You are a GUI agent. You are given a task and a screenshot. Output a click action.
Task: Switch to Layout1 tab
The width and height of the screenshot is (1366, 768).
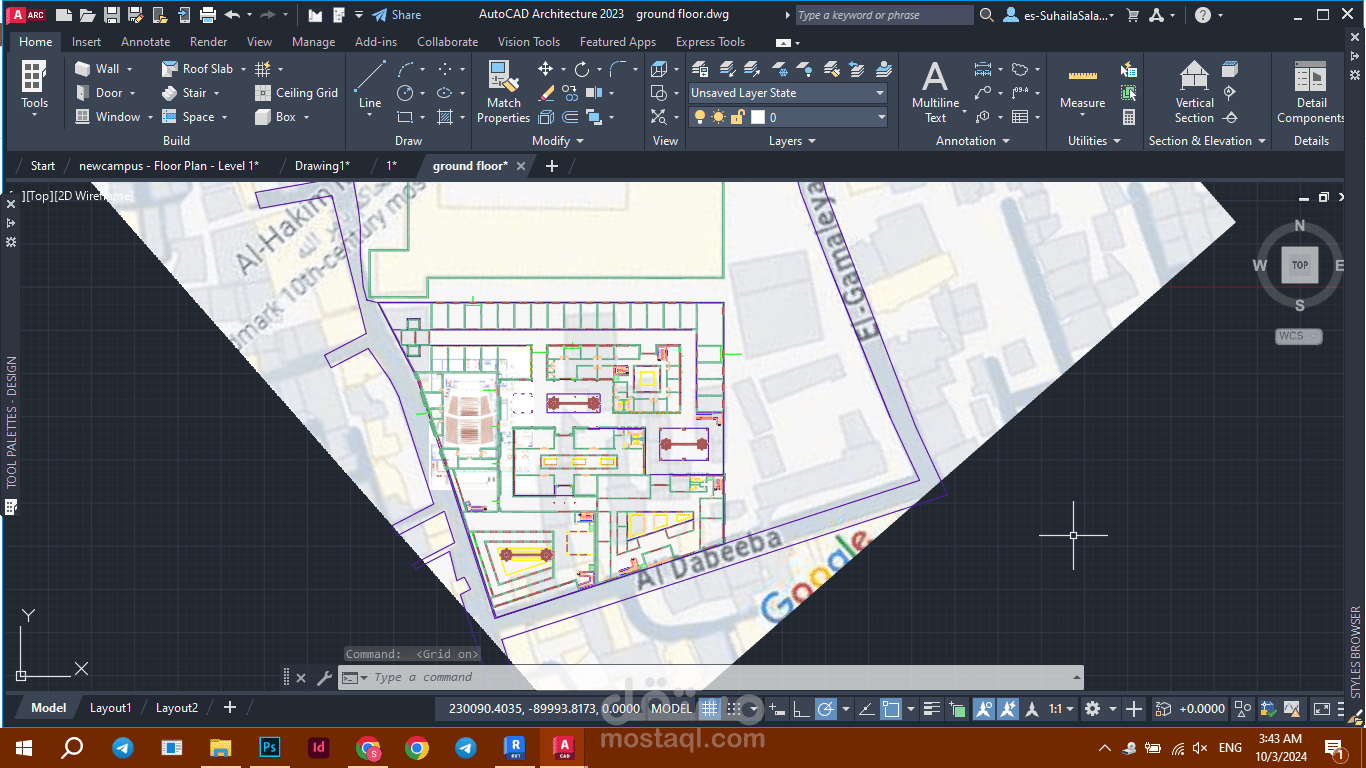(110, 708)
